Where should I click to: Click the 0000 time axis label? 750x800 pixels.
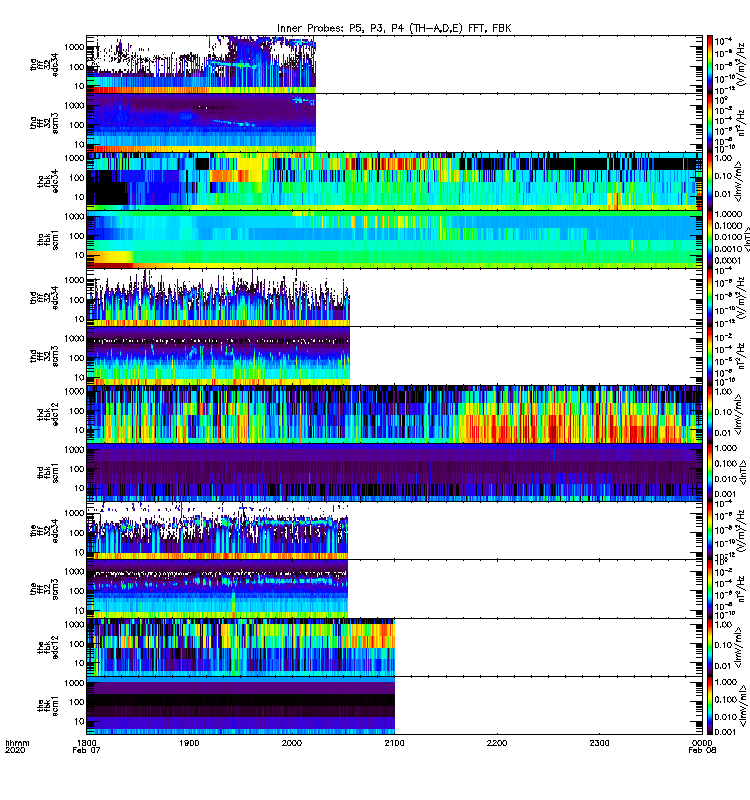(702, 743)
